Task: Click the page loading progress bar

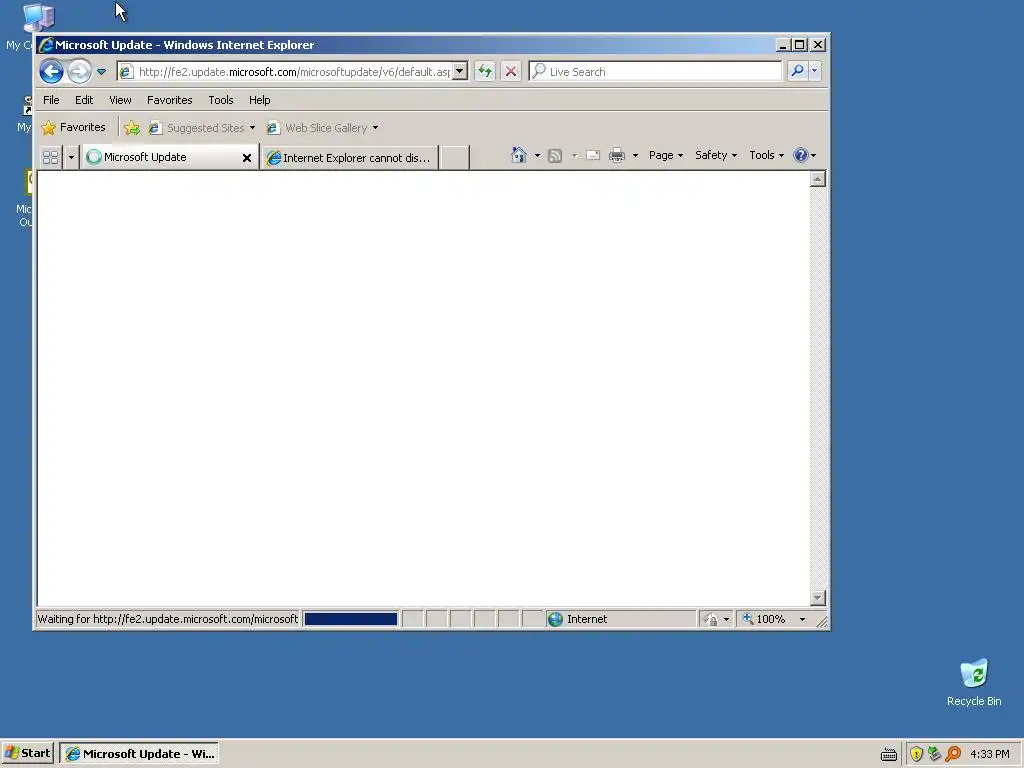Action: coord(351,618)
